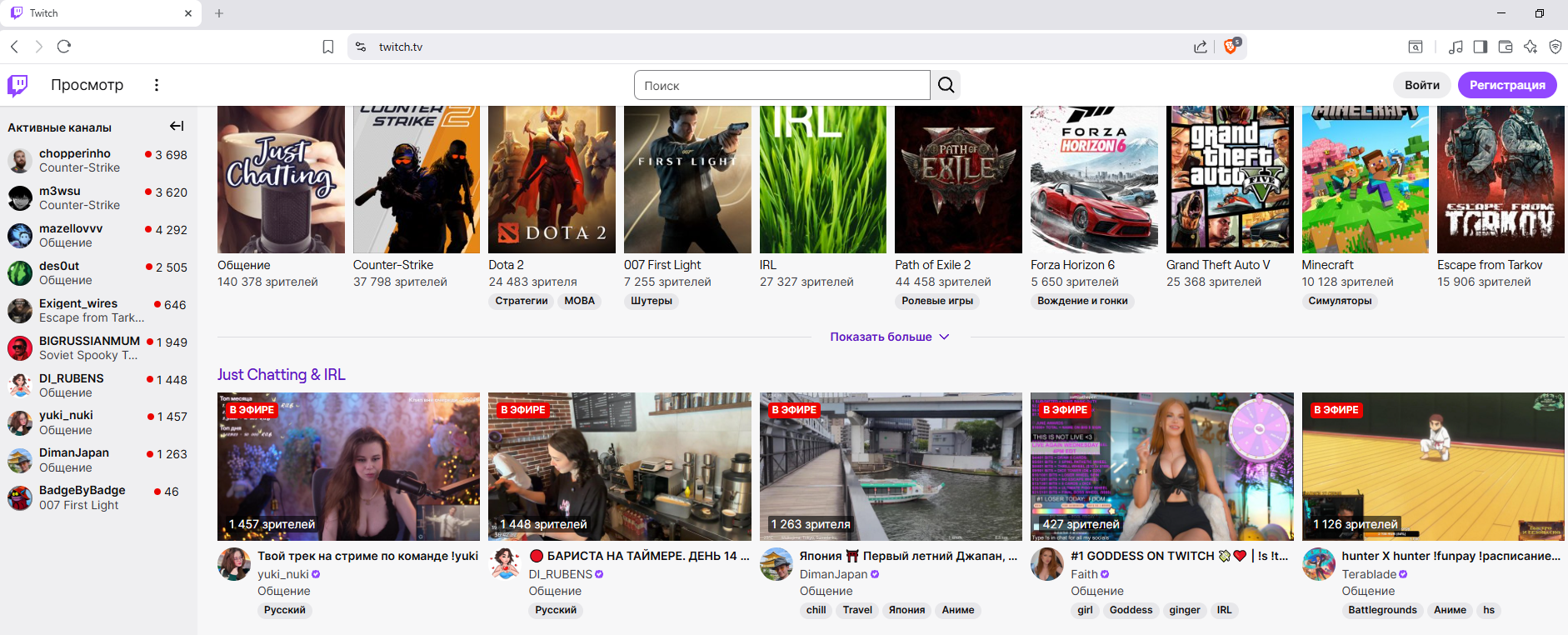Open the Minecraft category cover art
Image resolution: width=1568 pixels, height=635 pixels.
tap(1366, 179)
